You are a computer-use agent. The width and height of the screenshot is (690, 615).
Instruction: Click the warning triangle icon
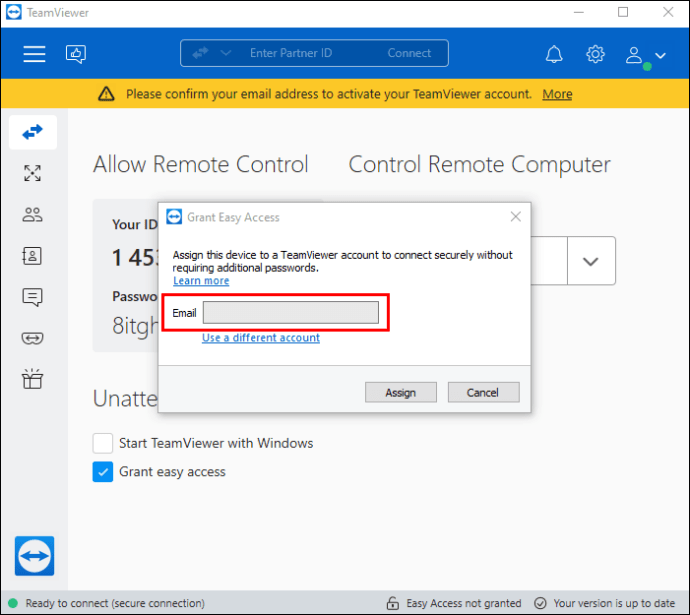106,94
